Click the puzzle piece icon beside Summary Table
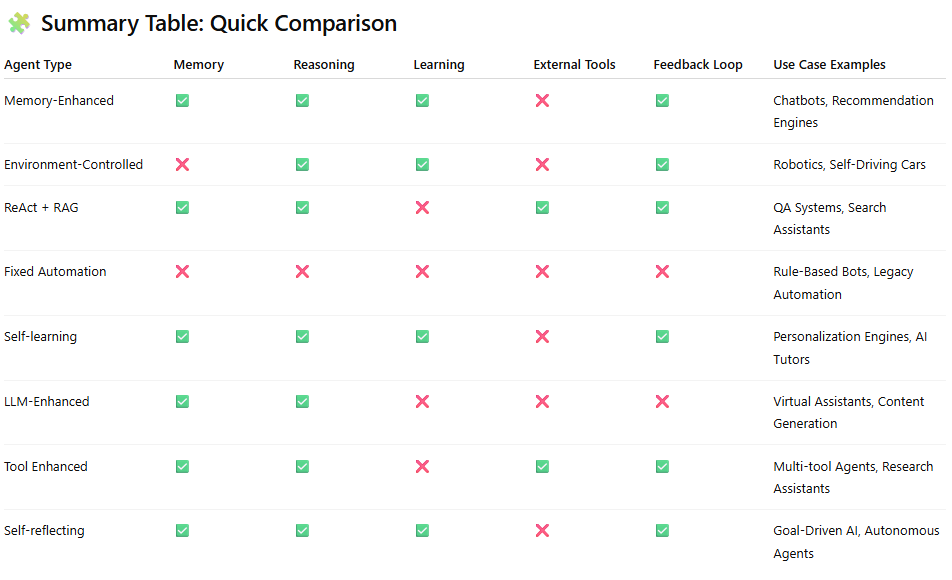The width and height of the screenshot is (952, 580). tap(19, 23)
